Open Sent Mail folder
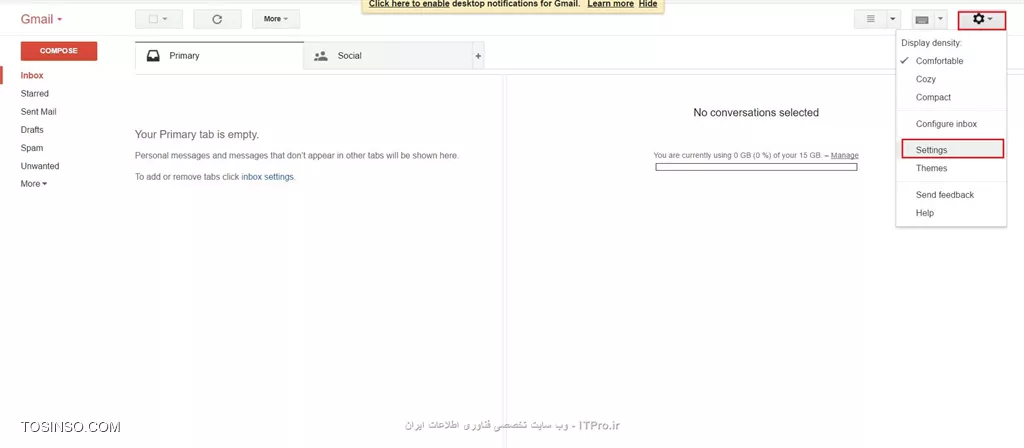Image resolution: width=1024 pixels, height=448 pixels. point(39,112)
